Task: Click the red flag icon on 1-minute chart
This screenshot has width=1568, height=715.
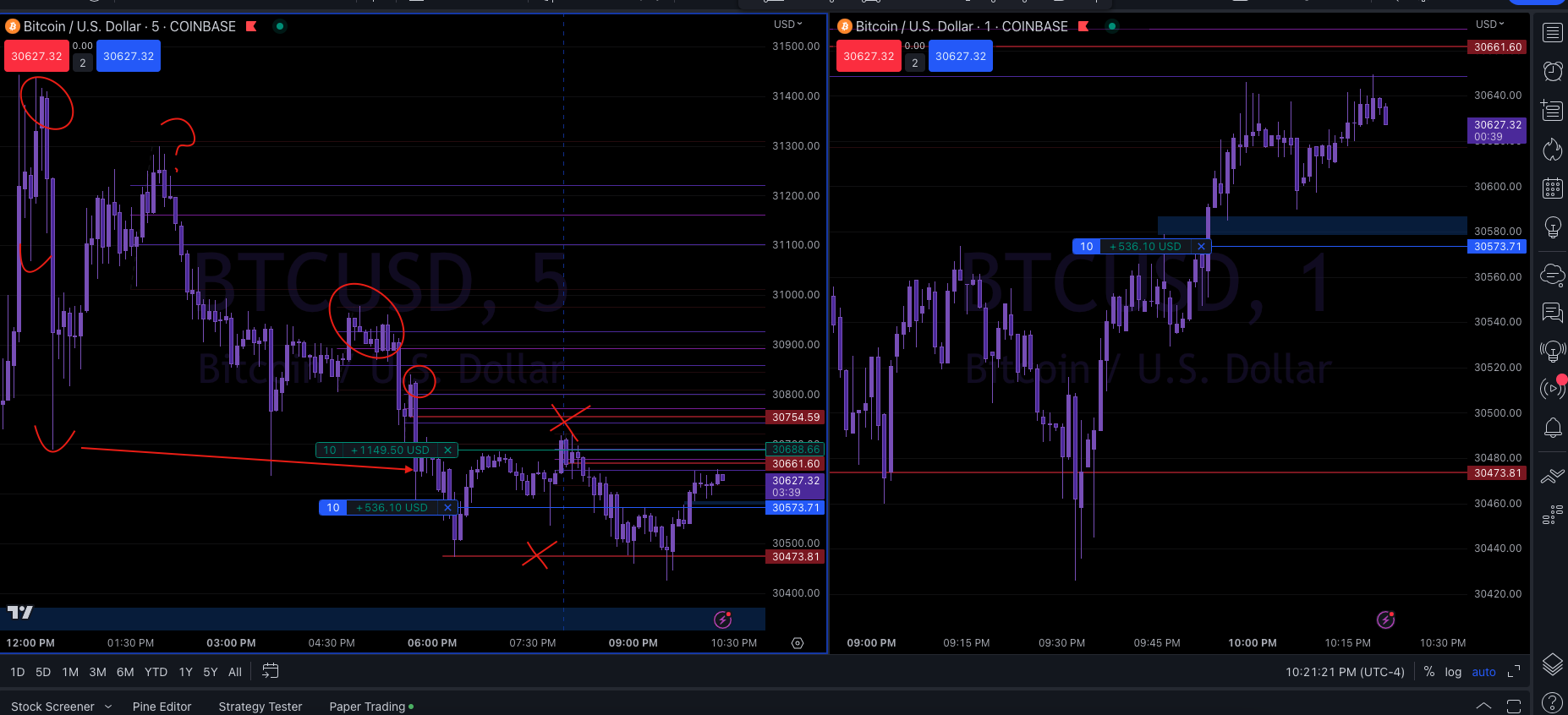Action: 1083,26
